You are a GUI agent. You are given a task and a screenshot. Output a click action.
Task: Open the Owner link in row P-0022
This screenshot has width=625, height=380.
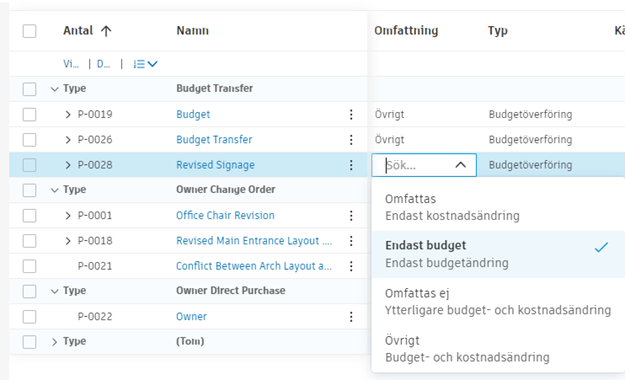[x=191, y=317]
